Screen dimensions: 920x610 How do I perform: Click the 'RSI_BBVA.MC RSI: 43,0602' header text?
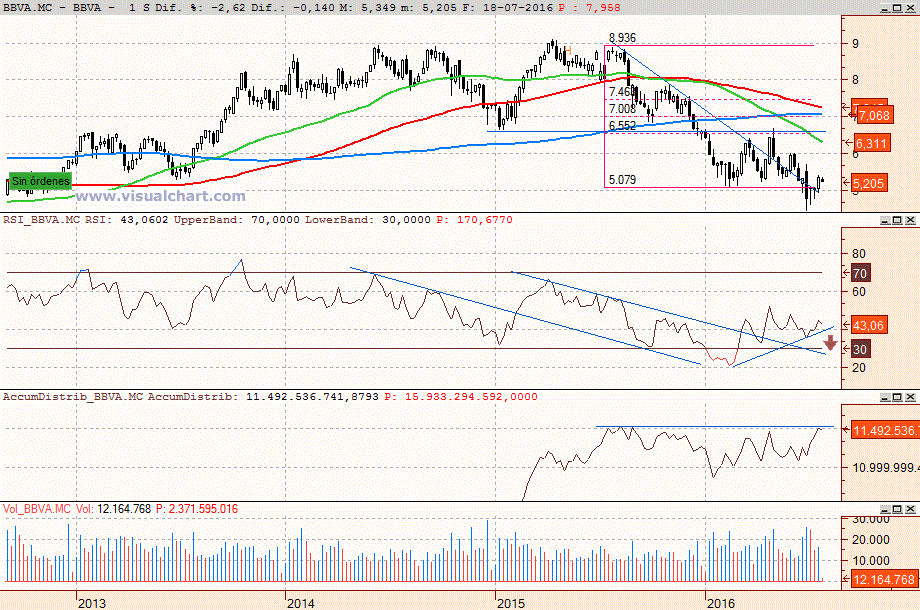86,220
